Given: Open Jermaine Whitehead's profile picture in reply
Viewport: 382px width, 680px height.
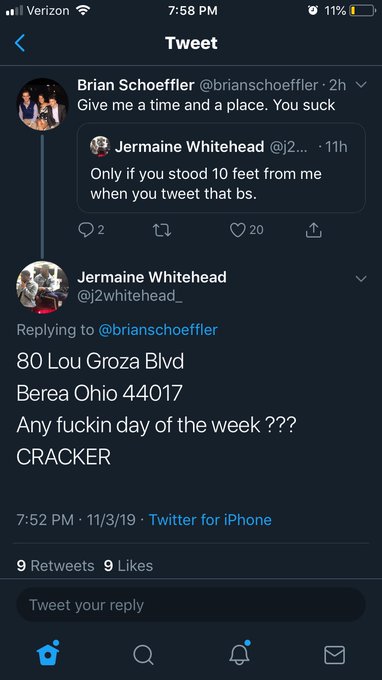Looking at the screenshot, I should (42, 287).
